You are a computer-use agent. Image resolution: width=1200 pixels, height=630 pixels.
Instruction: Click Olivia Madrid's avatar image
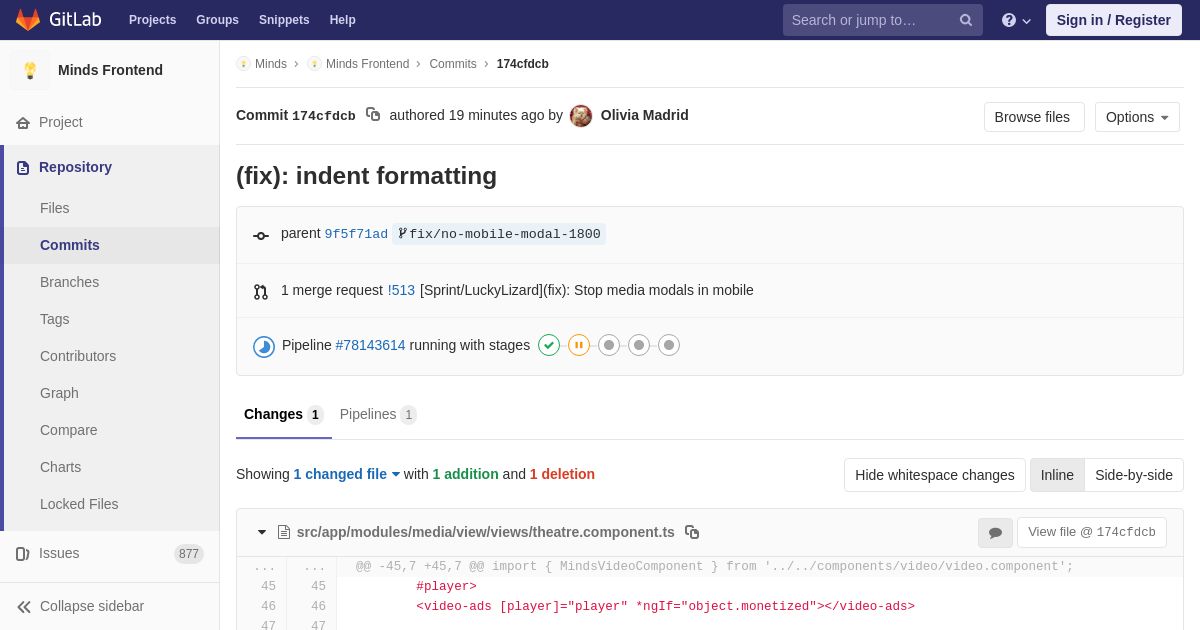point(581,116)
